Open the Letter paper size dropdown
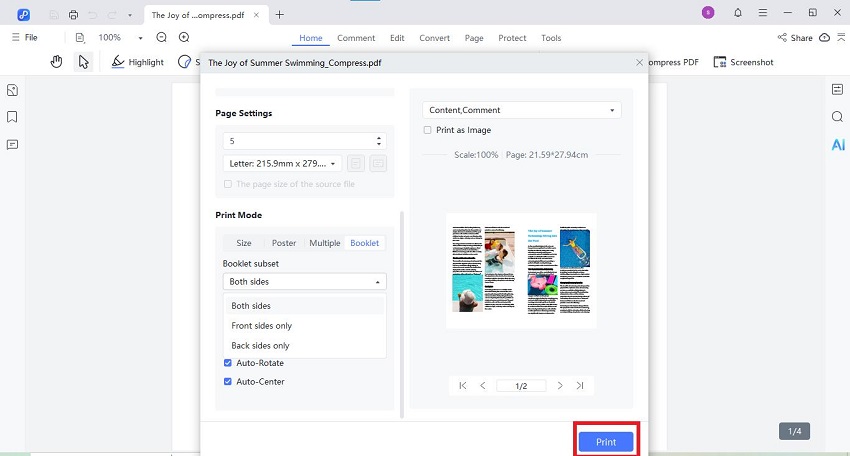 pos(283,163)
